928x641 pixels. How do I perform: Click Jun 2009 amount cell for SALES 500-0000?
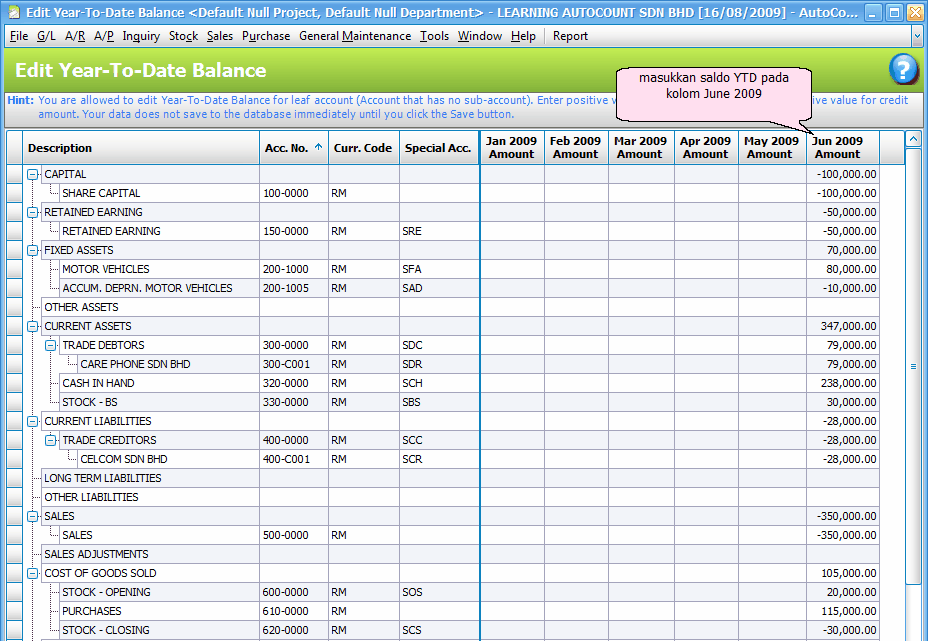click(842, 535)
